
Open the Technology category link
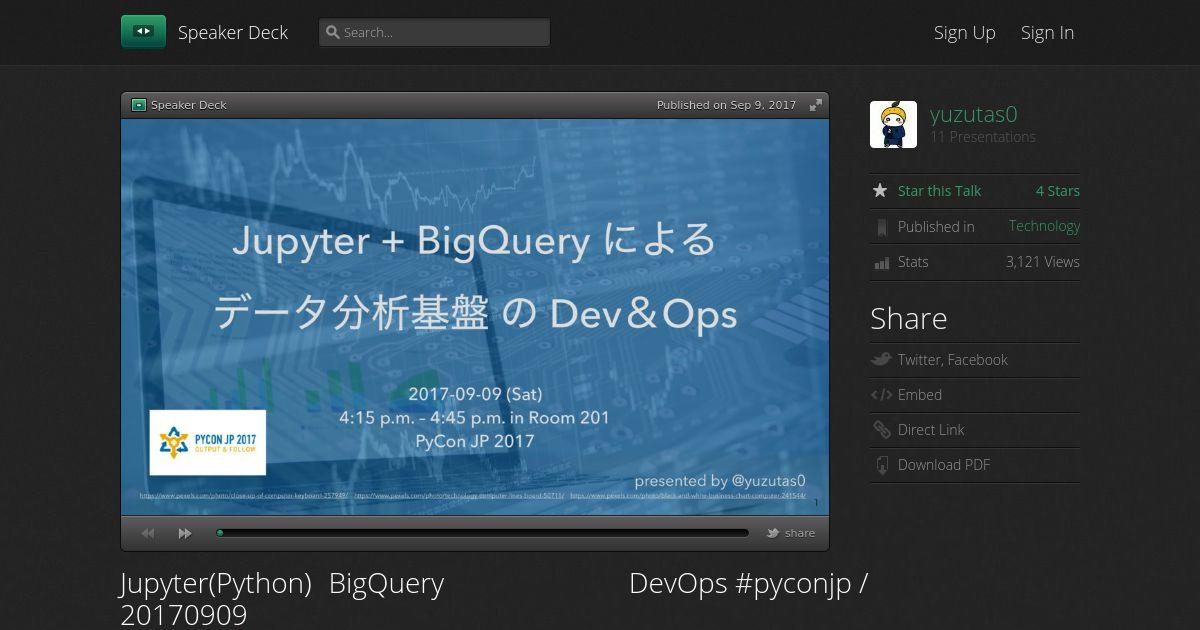pyautogui.click(x=1044, y=226)
